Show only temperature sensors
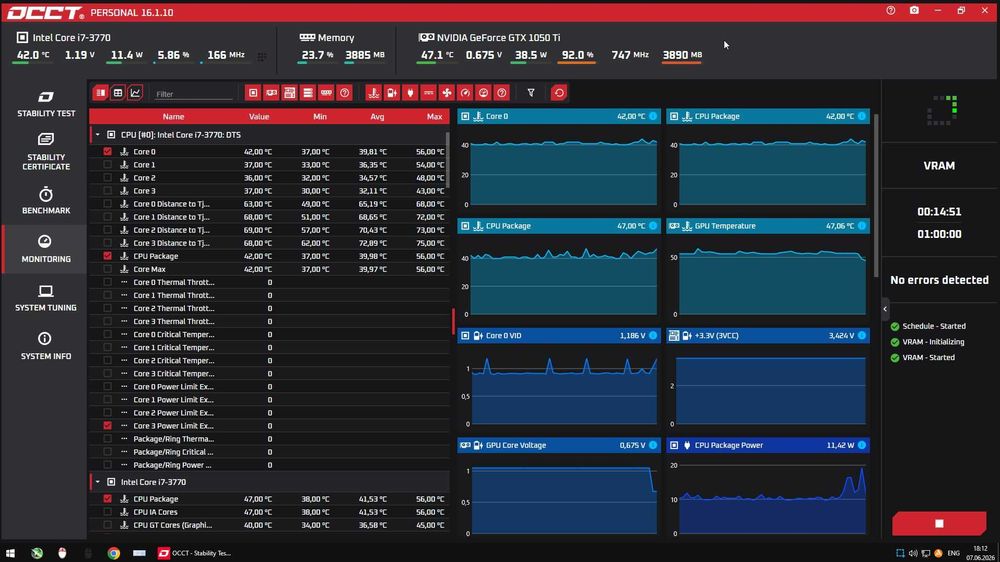 [x=374, y=93]
